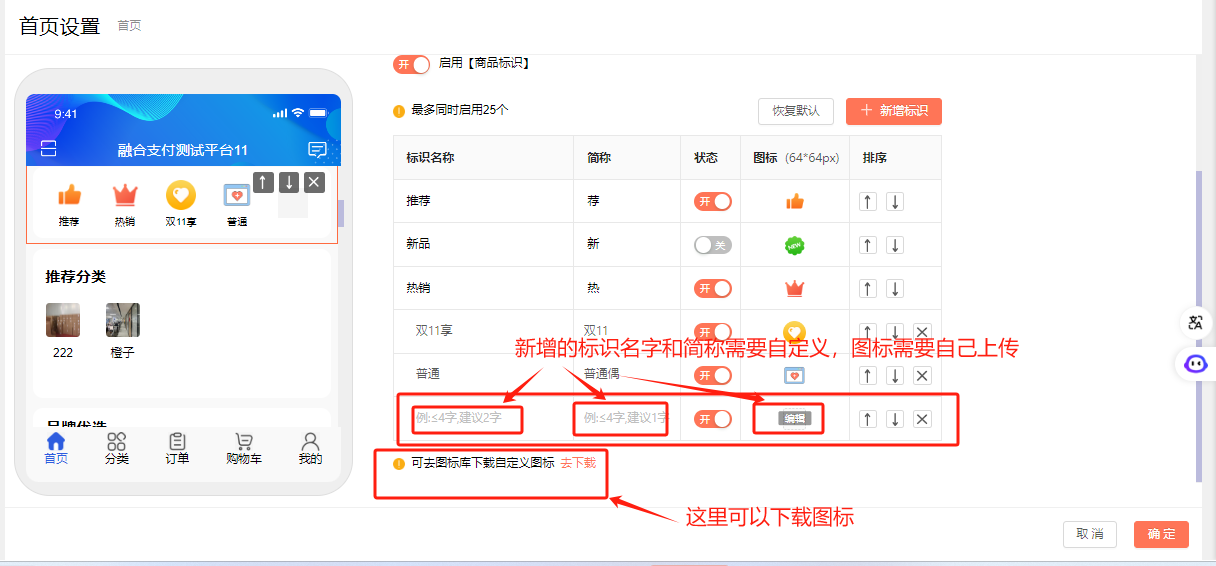Move the 新品 row up

[868, 245]
